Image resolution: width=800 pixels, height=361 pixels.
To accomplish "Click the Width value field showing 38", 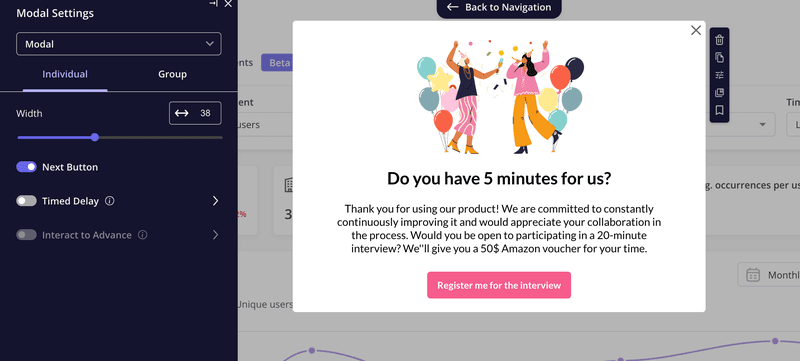I will click(x=195, y=113).
